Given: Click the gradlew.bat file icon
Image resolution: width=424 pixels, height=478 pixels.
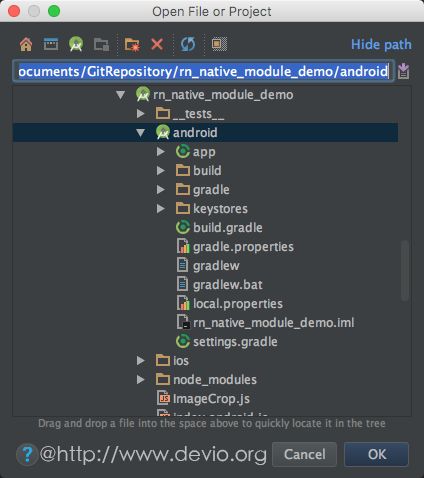Looking at the screenshot, I should [x=182, y=284].
